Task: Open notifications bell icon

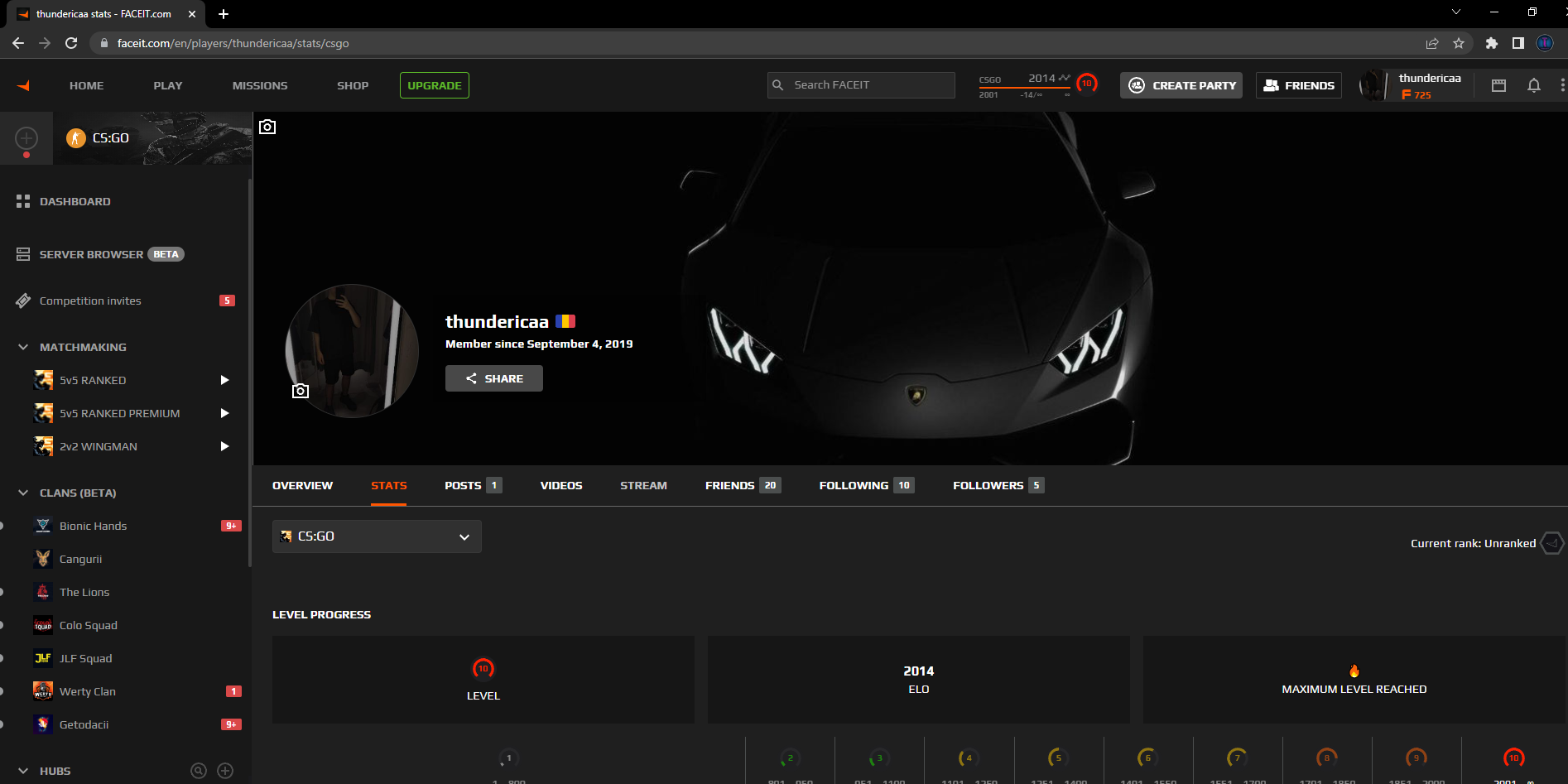Action: pos(1533,85)
